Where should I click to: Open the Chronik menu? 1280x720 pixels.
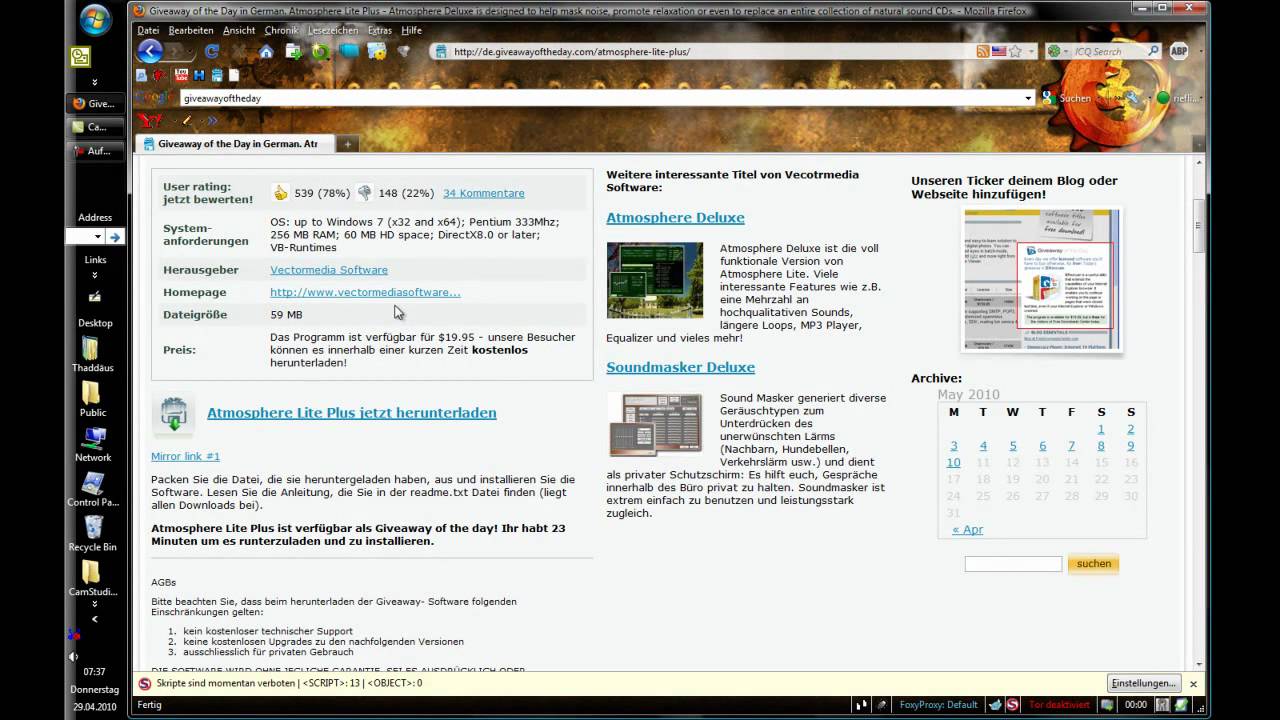(x=281, y=30)
